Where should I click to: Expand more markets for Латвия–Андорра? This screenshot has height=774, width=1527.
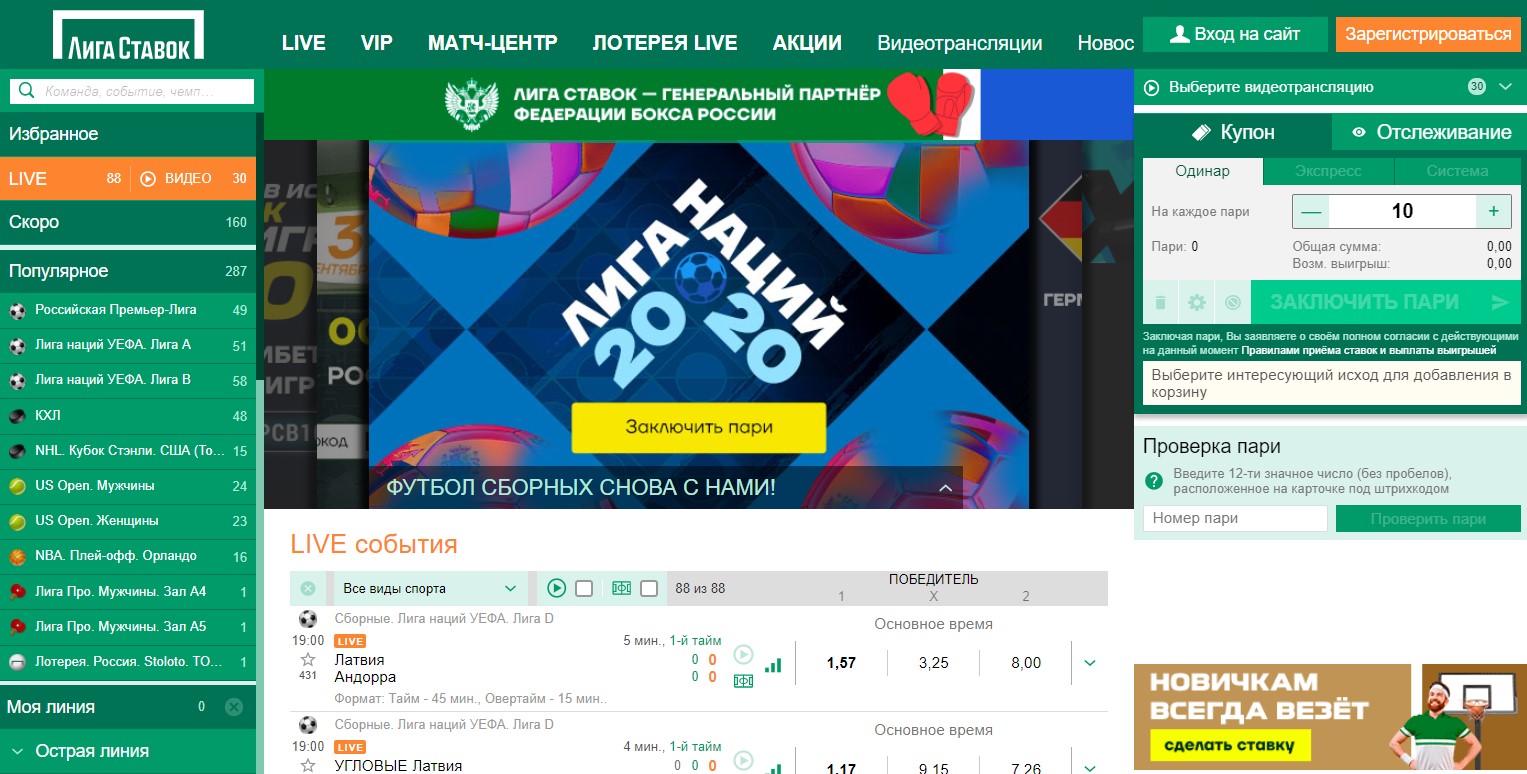(1090, 663)
